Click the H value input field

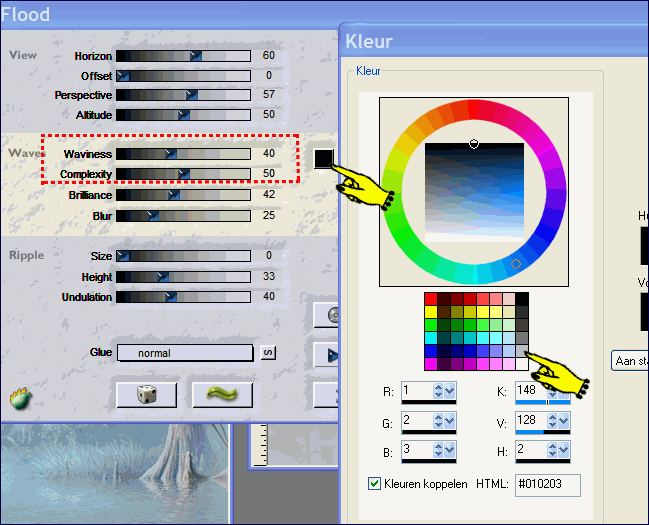(x=531, y=450)
